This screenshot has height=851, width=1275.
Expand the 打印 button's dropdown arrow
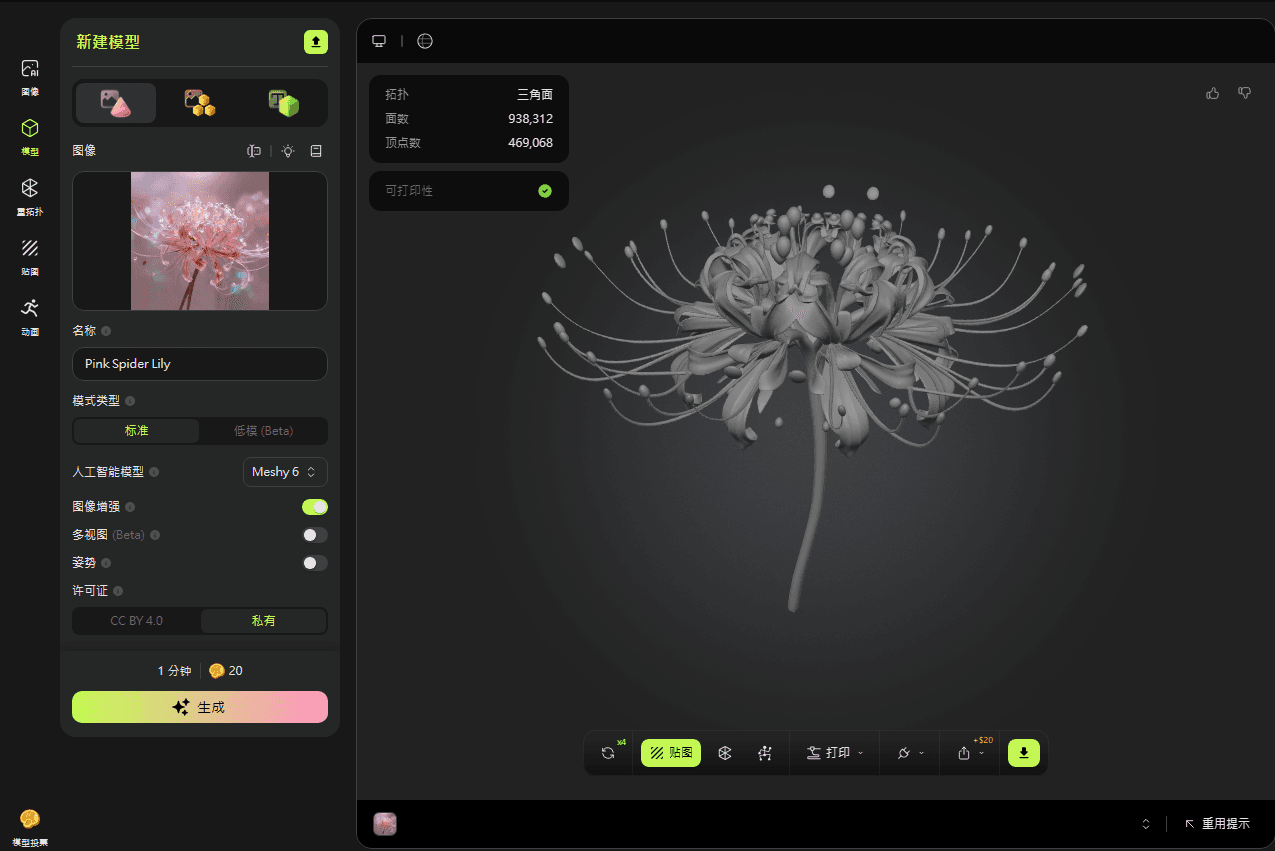(x=858, y=753)
